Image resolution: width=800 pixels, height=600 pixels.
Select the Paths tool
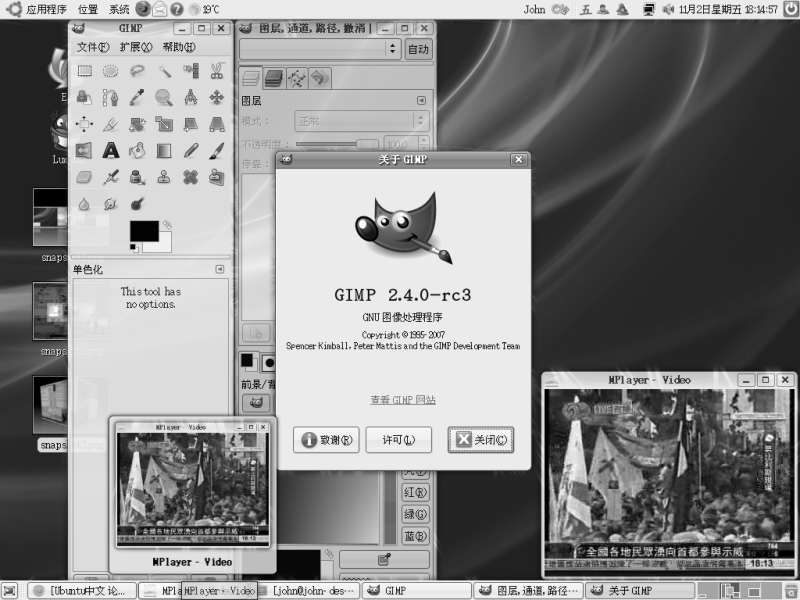point(111,97)
